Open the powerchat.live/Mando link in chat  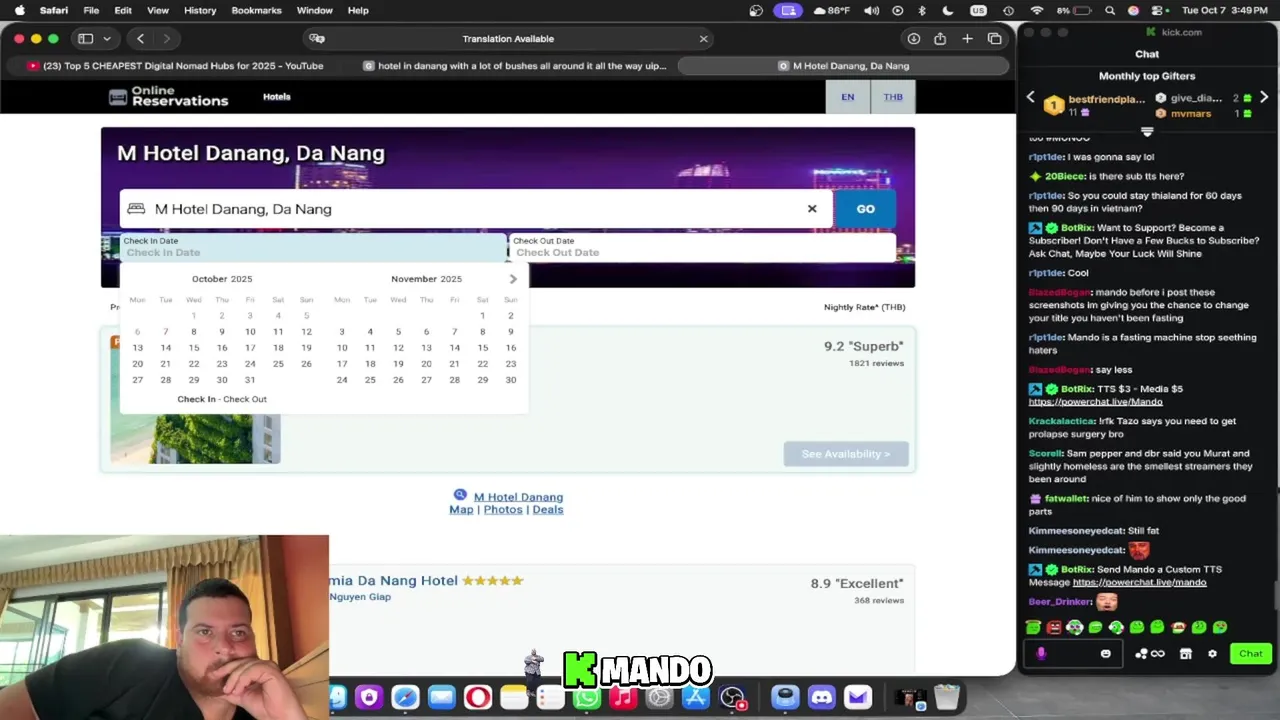[x=1095, y=402]
